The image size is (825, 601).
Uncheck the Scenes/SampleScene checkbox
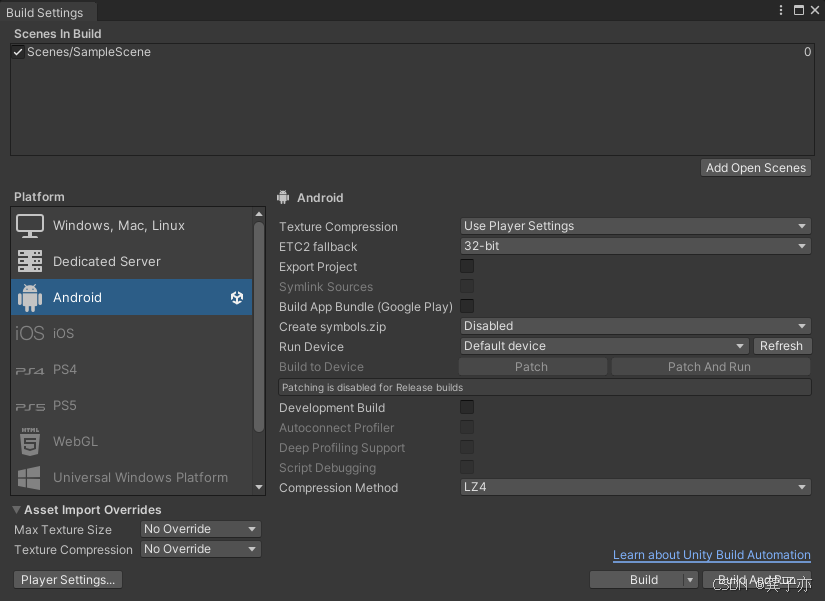[18, 52]
